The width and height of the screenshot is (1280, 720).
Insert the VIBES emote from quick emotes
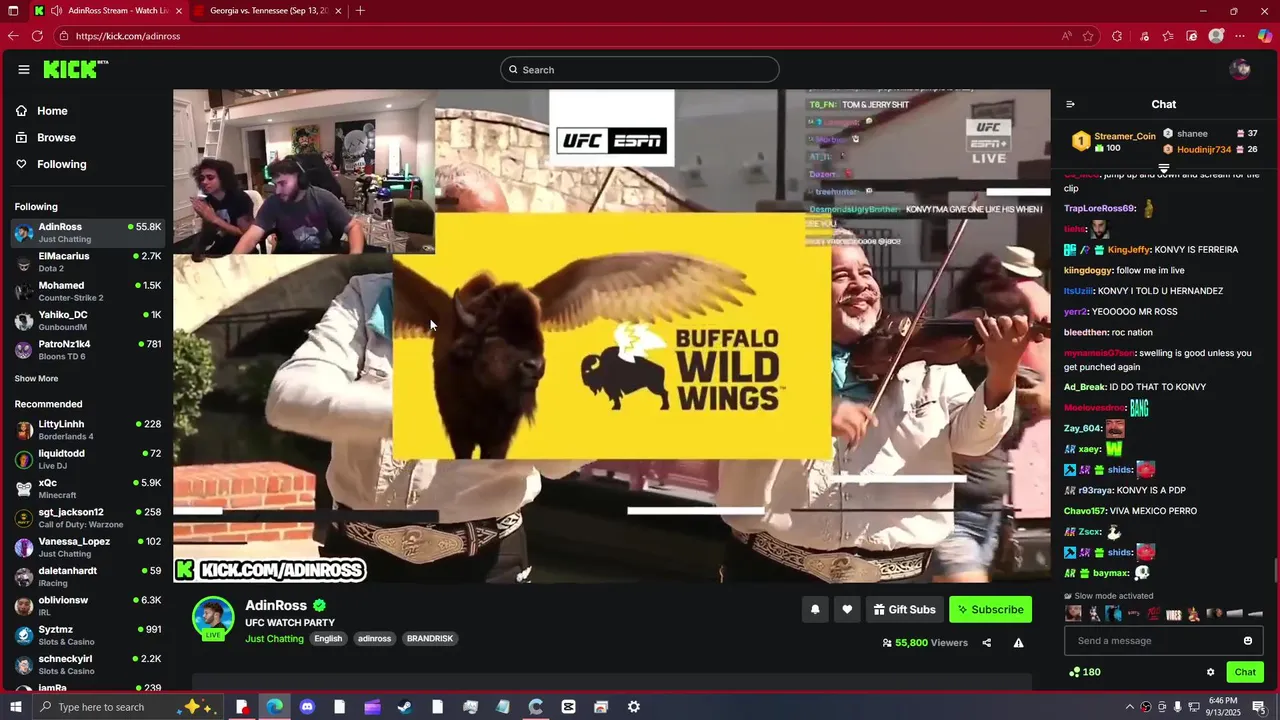point(1174,614)
